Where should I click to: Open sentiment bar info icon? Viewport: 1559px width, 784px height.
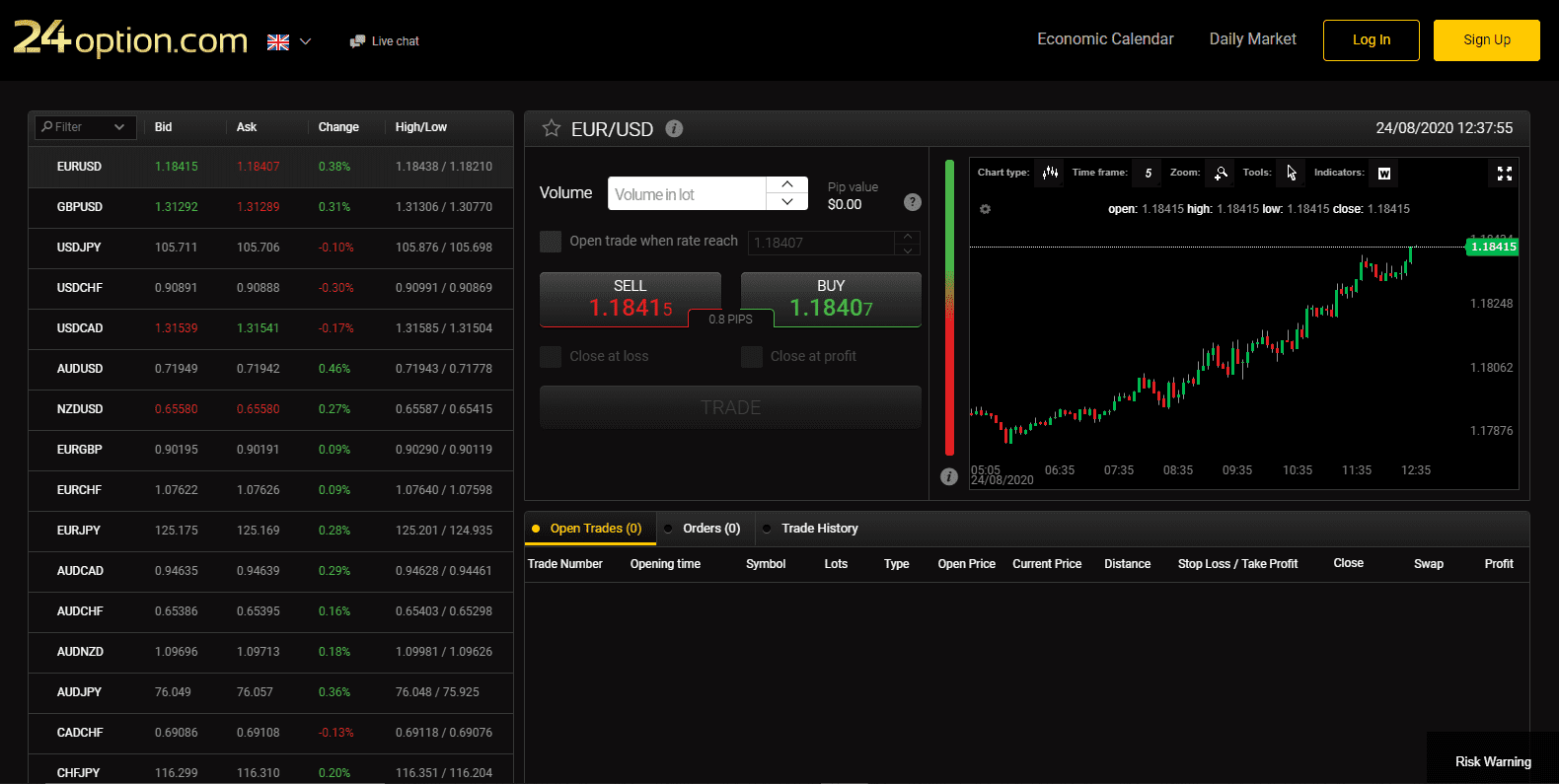pyautogui.click(x=949, y=477)
